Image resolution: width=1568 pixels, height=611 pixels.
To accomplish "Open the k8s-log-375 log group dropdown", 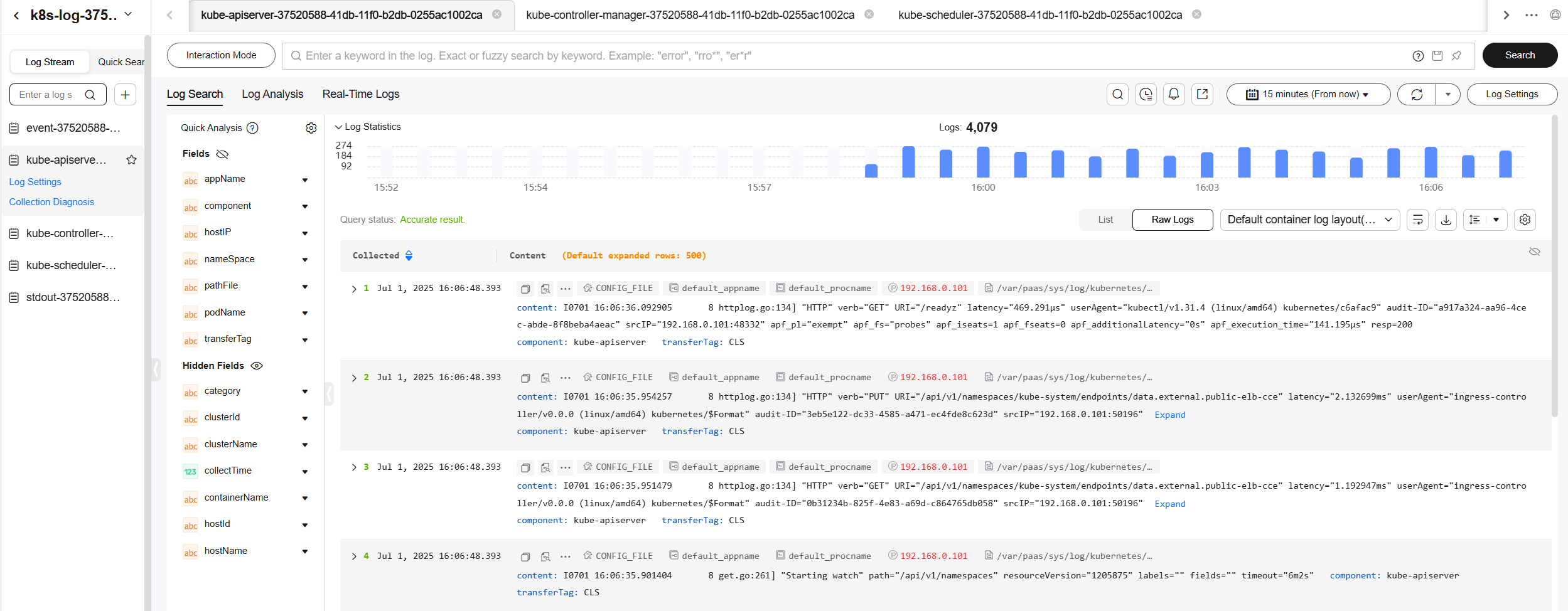I will (128, 14).
